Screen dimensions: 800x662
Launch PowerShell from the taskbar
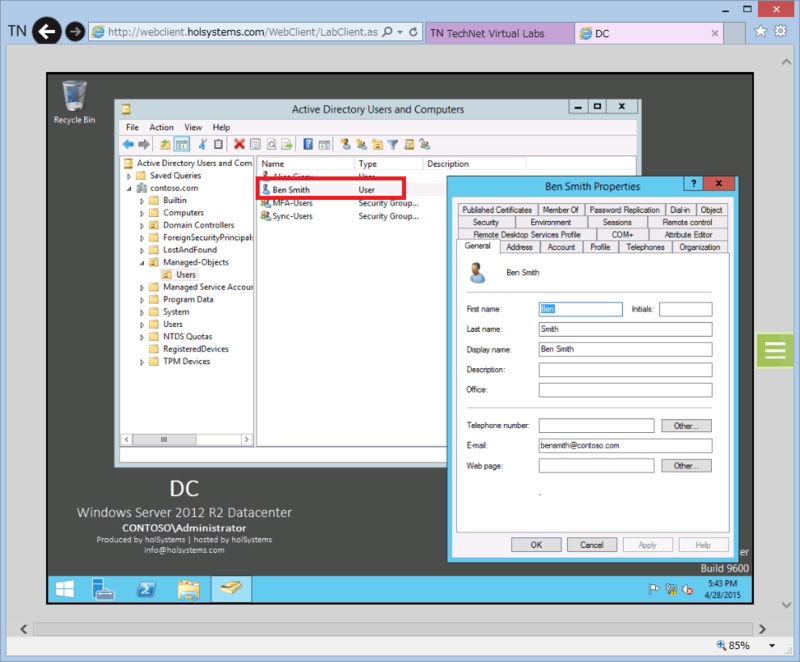tap(146, 590)
